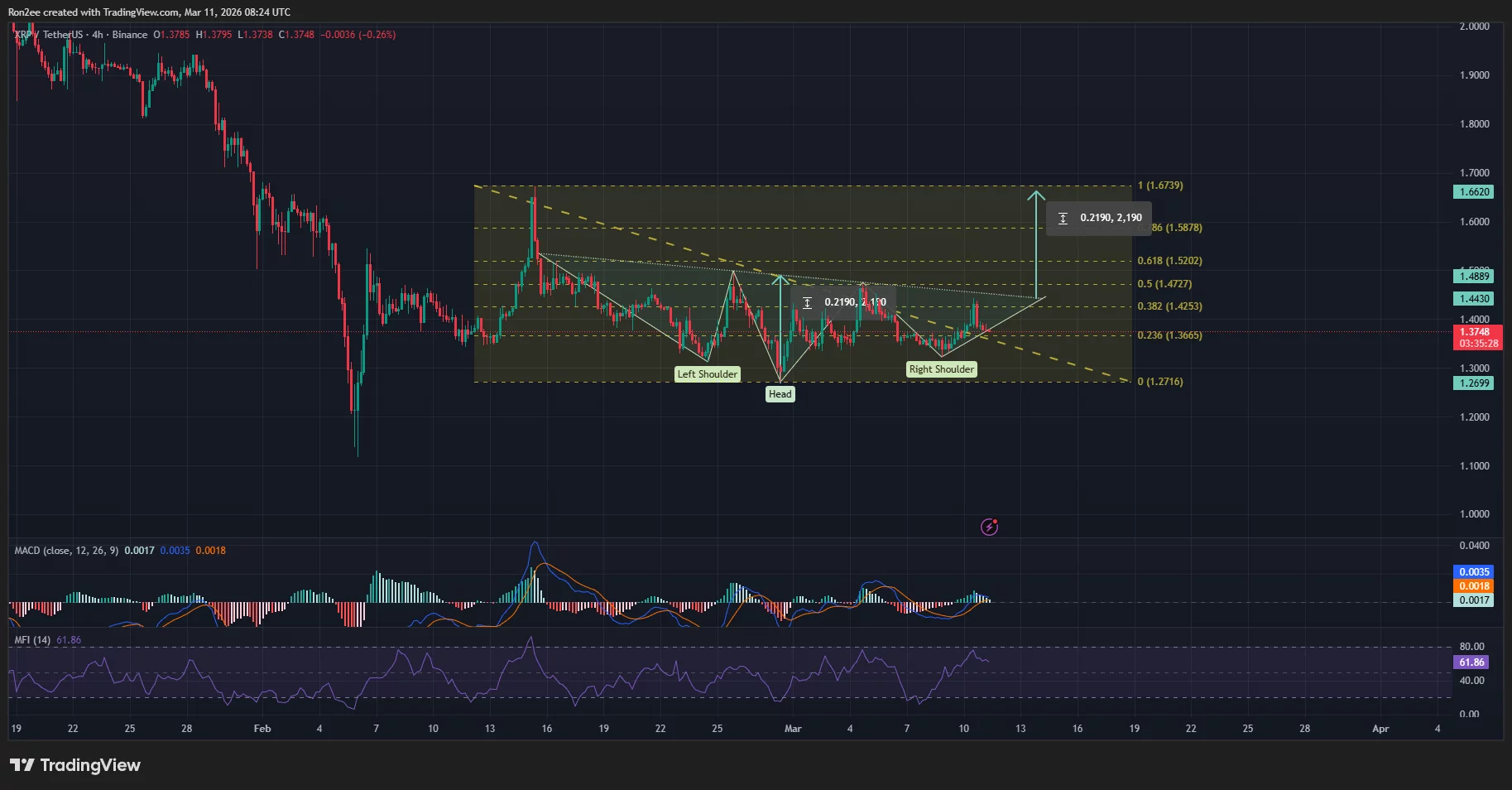Click the red current price badge 1.3748
Image resolution: width=1512 pixels, height=790 pixels.
click(x=1478, y=332)
